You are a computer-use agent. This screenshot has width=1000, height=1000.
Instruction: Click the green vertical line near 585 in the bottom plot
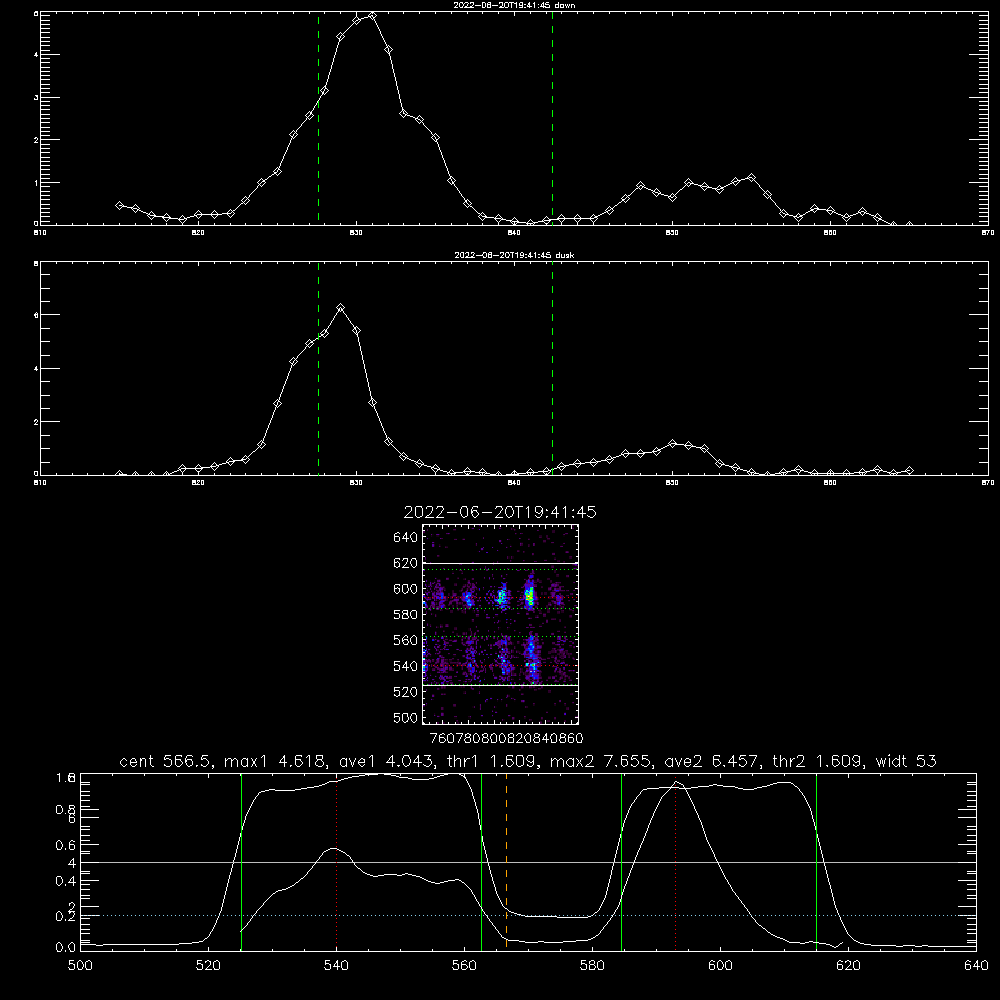(621, 862)
